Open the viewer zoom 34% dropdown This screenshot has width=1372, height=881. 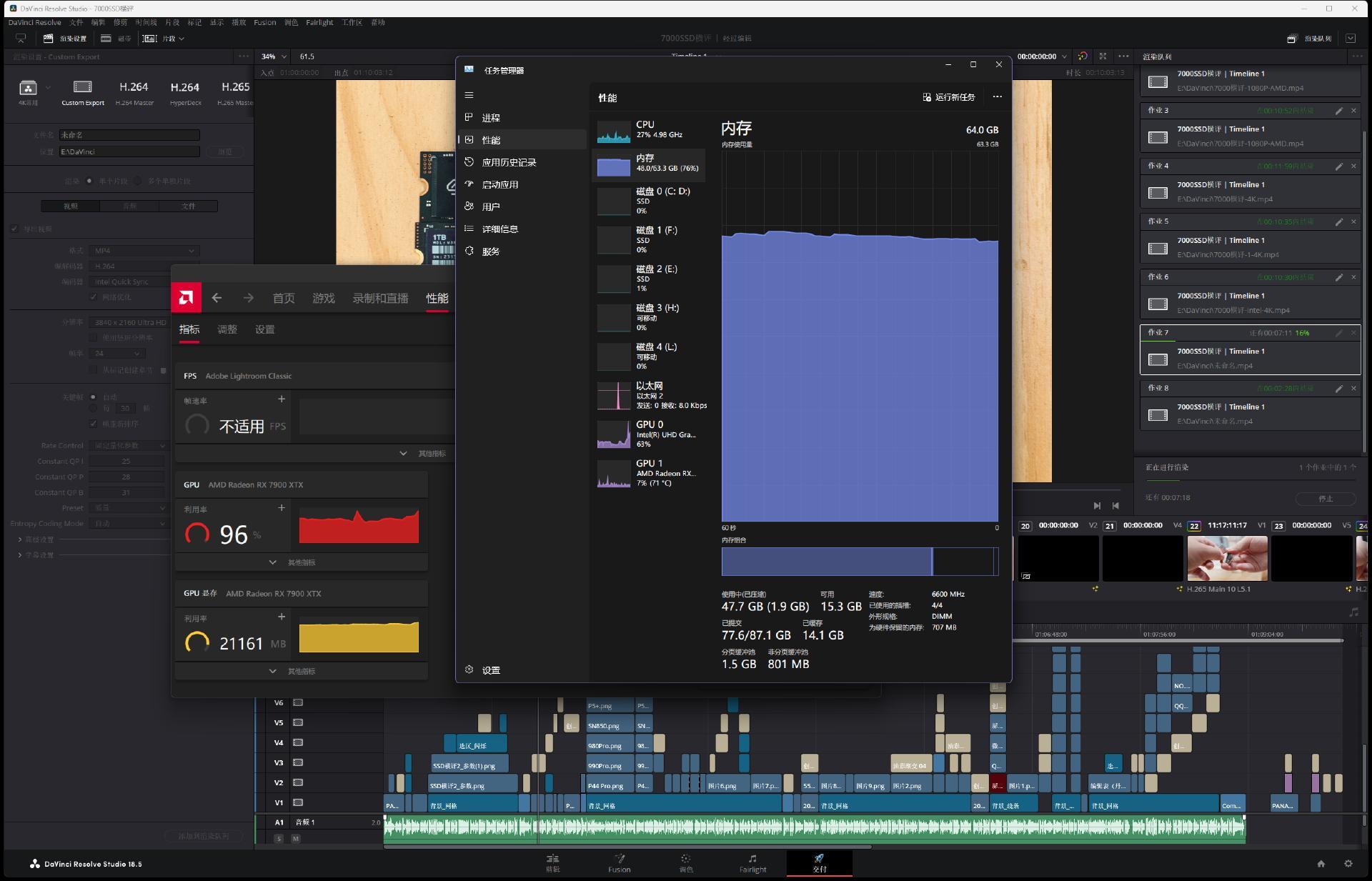click(x=274, y=56)
